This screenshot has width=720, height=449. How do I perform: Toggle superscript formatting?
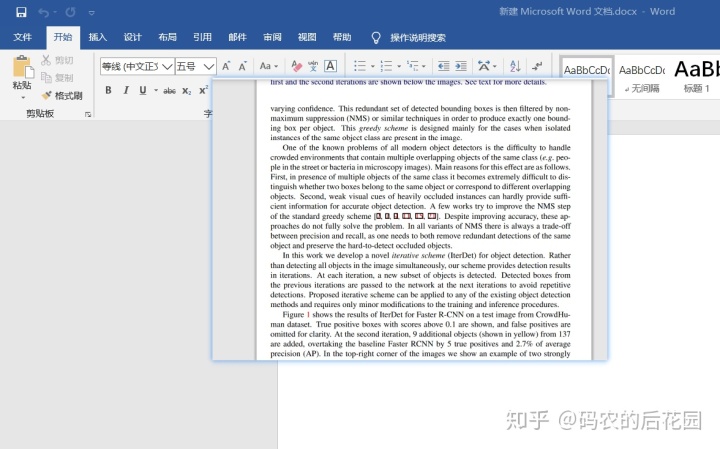tap(203, 90)
